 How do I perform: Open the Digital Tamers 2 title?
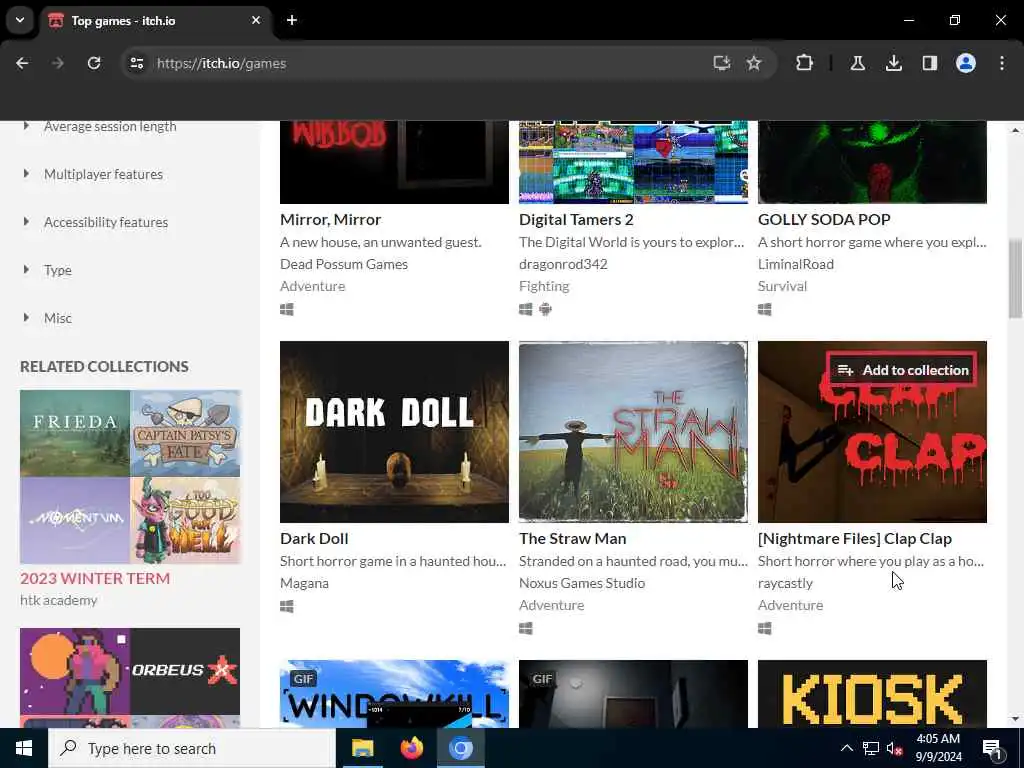576,219
